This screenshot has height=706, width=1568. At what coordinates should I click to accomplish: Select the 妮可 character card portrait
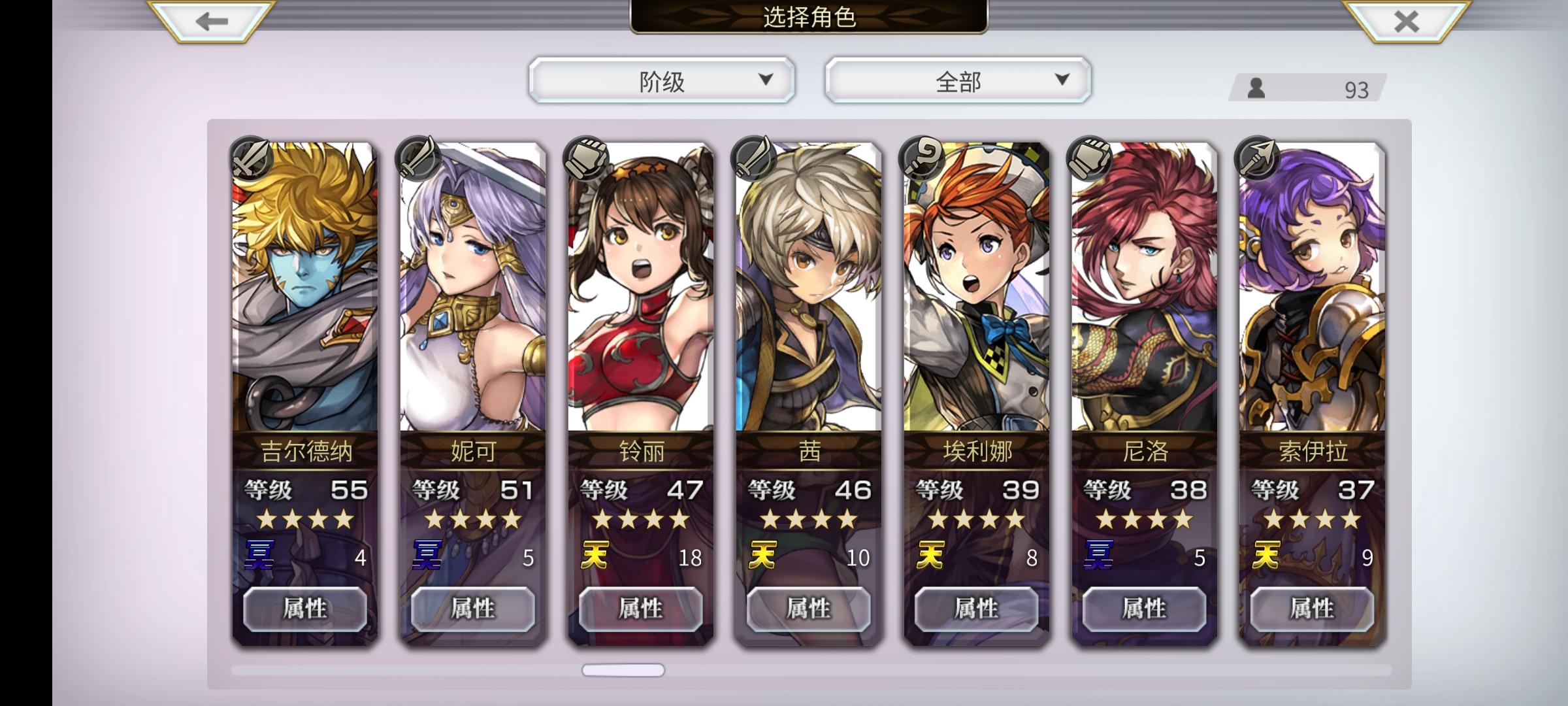(x=473, y=287)
